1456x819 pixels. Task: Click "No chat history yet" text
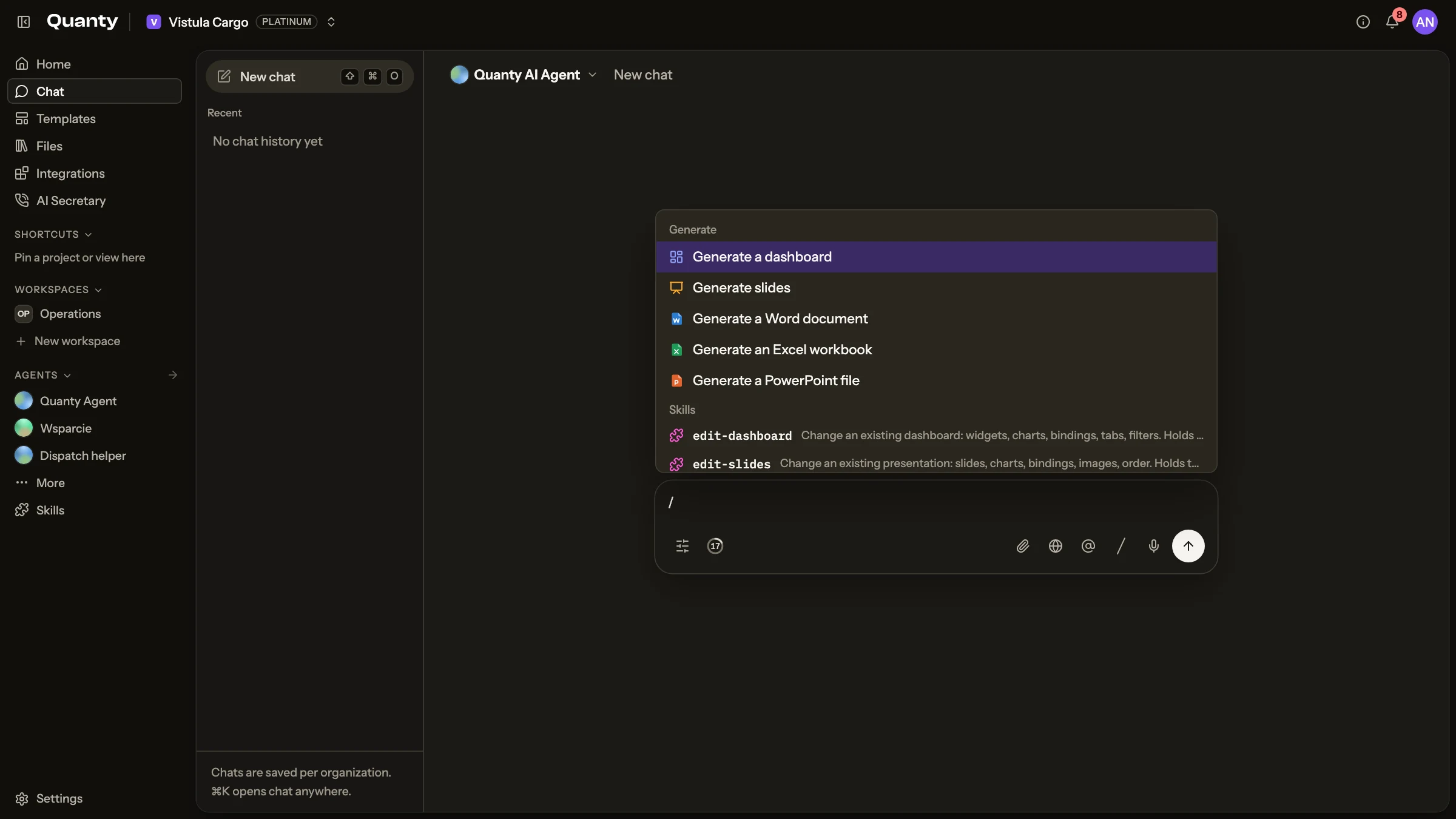[x=268, y=141]
